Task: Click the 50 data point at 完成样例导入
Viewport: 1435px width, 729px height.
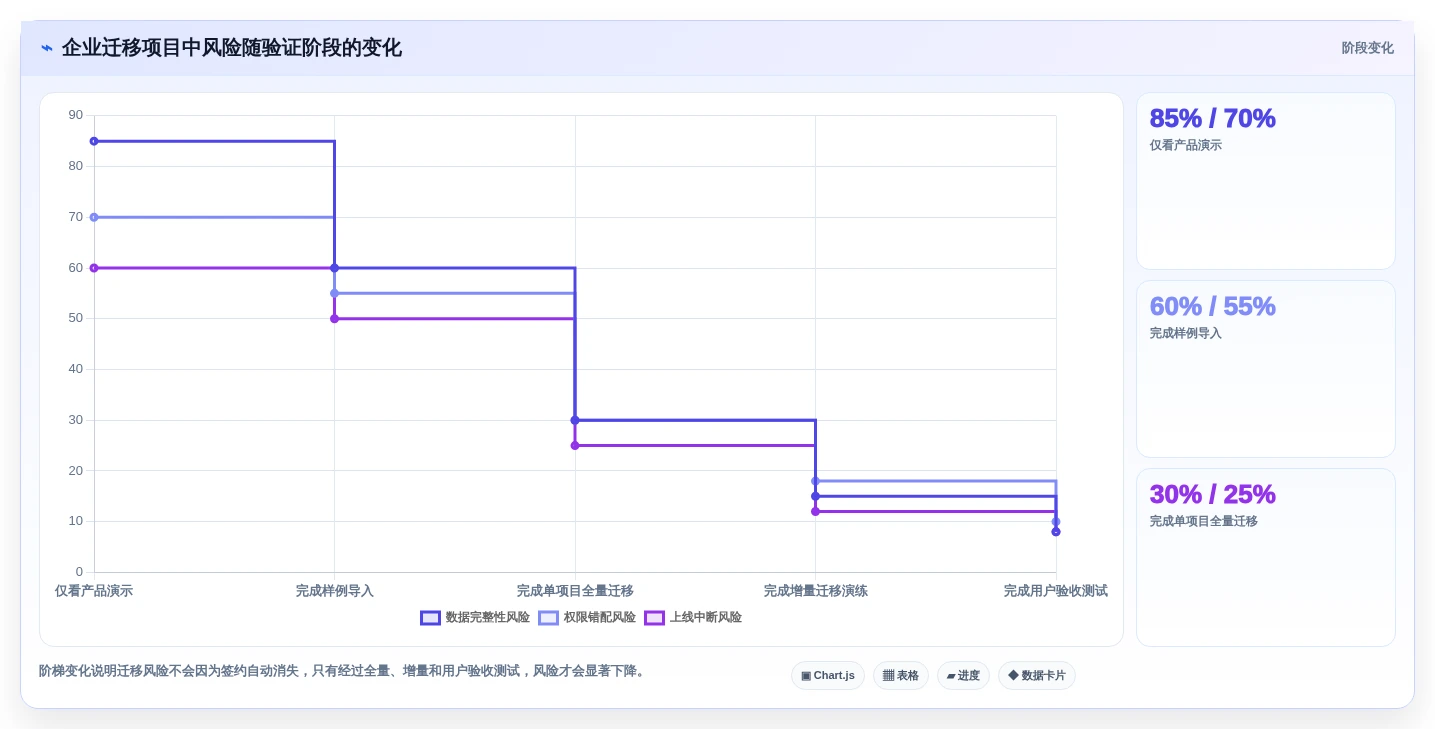Action: coord(334,319)
